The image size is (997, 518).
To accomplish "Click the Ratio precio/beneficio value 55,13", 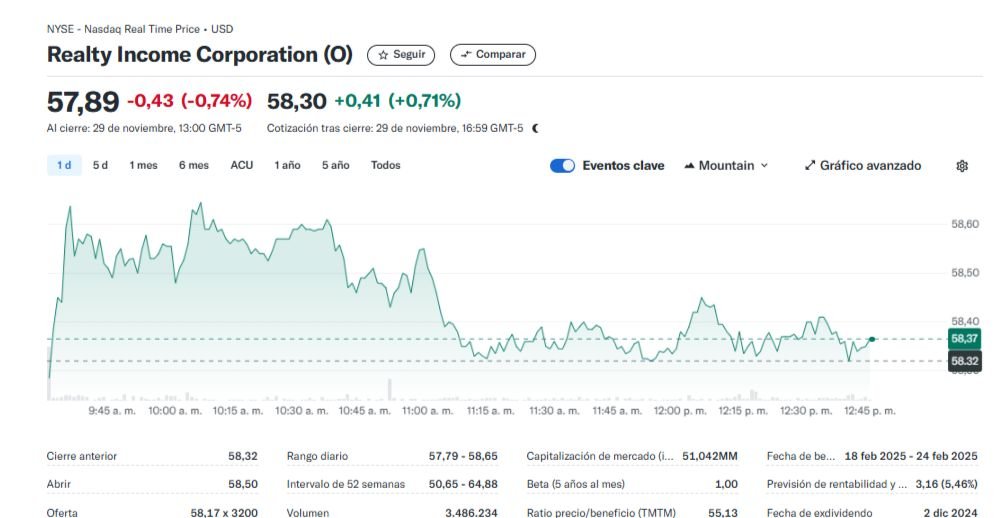I will tap(723, 512).
